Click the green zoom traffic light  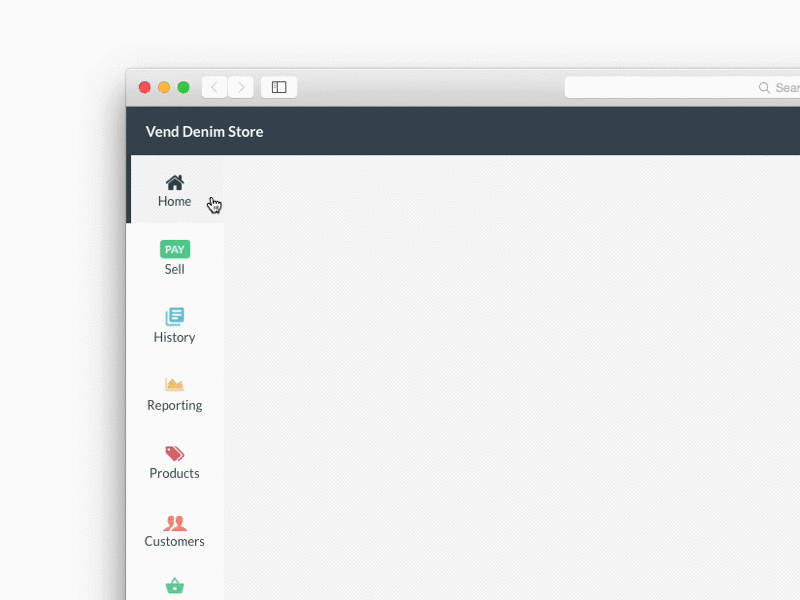pyautogui.click(x=183, y=87)
